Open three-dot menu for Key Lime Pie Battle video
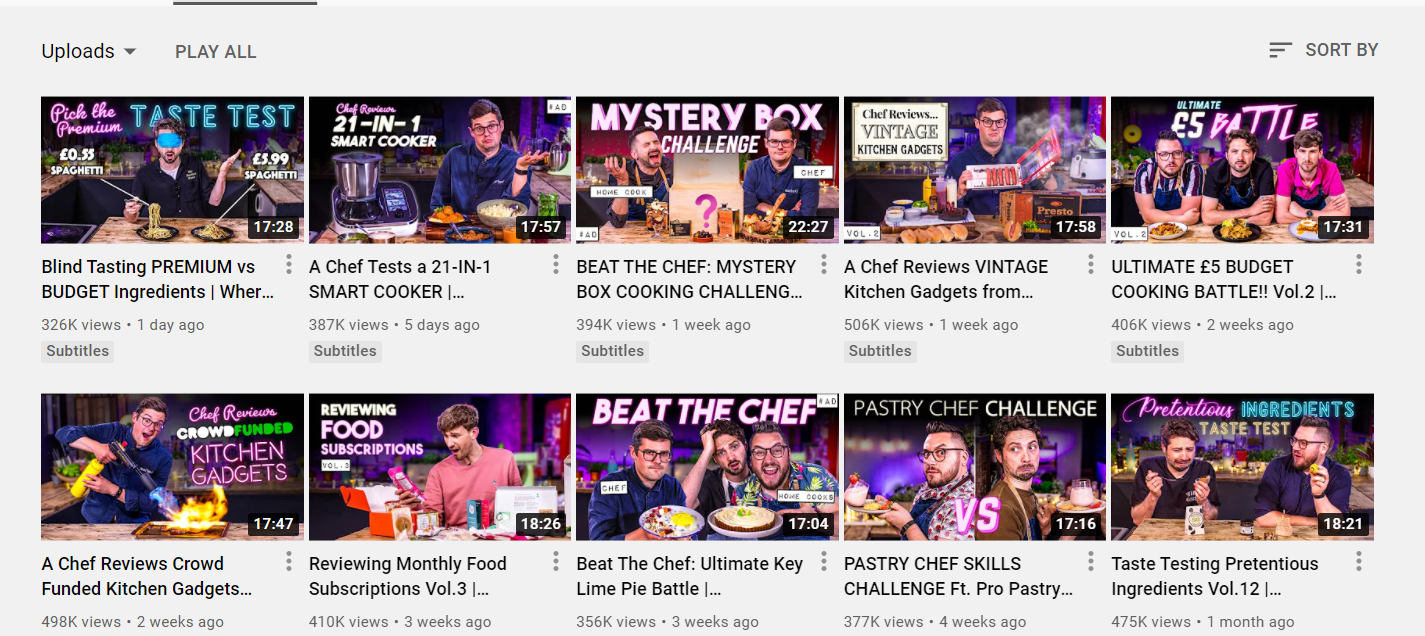 click(824, 561)
